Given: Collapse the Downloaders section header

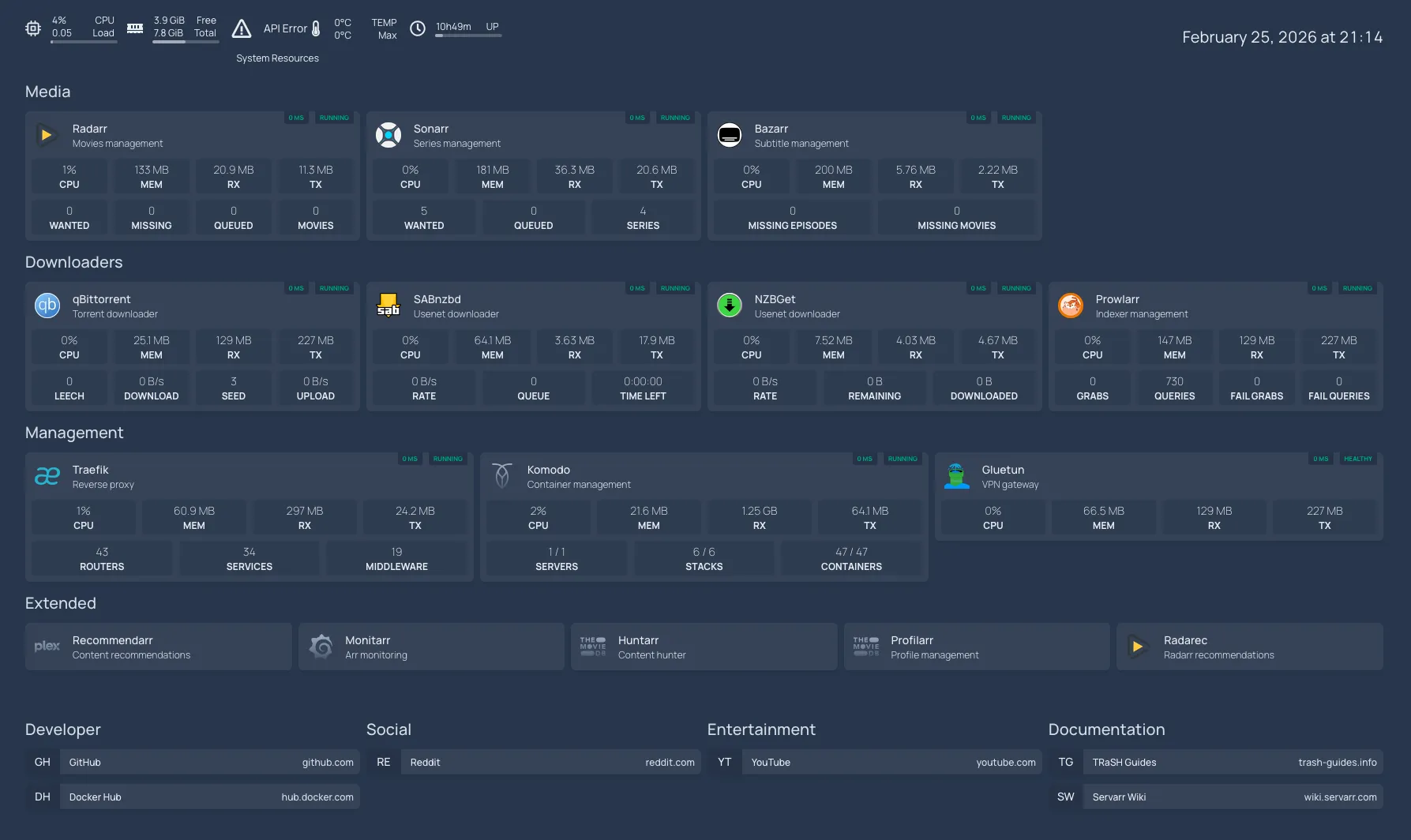Looking at the screenshot, I should [73, 262].
